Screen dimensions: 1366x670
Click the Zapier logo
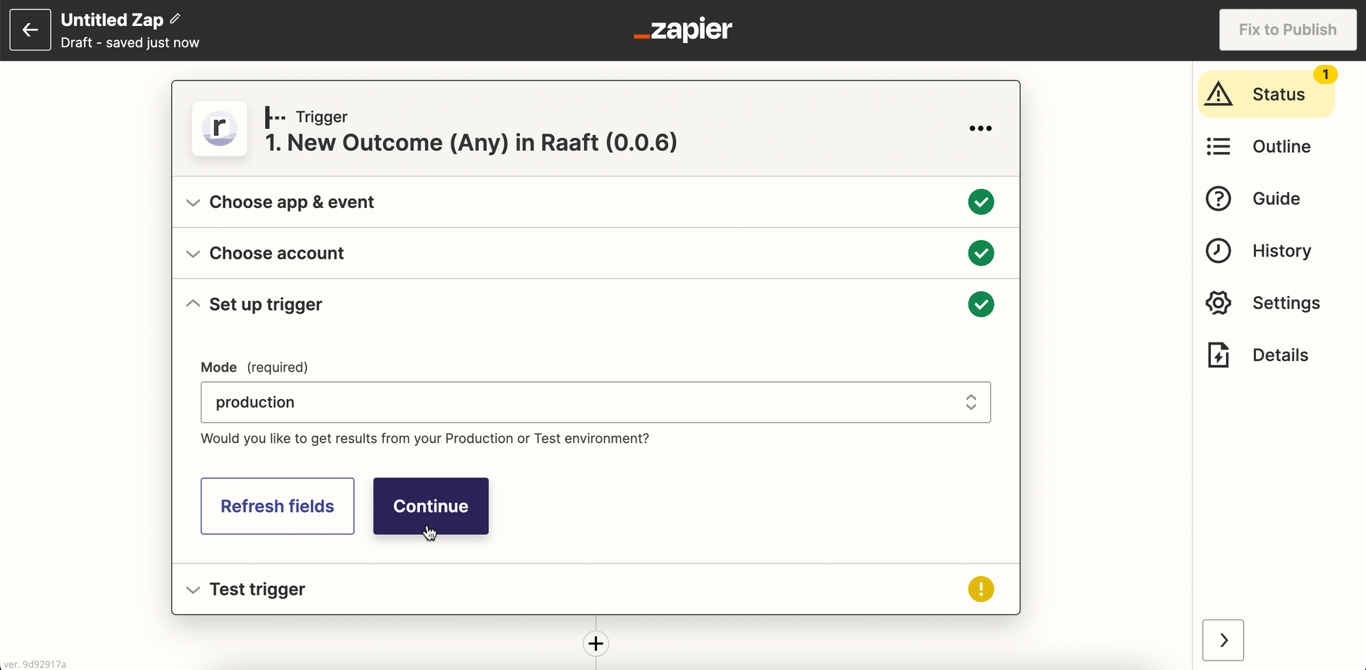coord(683,30)
